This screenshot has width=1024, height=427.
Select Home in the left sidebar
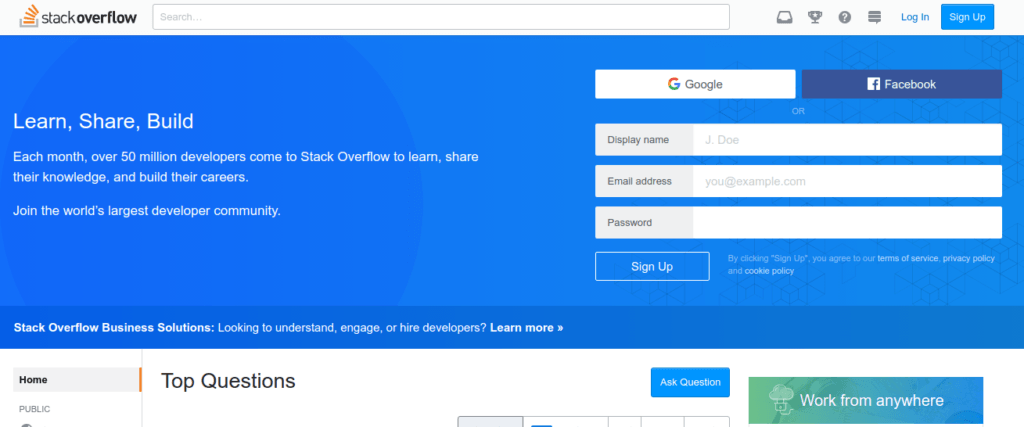[x=34, y=380]
